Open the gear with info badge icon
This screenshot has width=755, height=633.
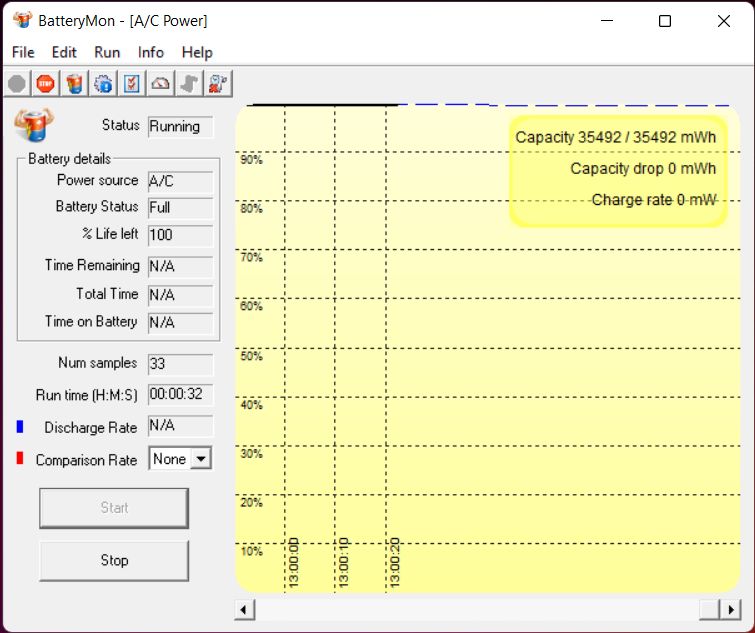(103, 84)
